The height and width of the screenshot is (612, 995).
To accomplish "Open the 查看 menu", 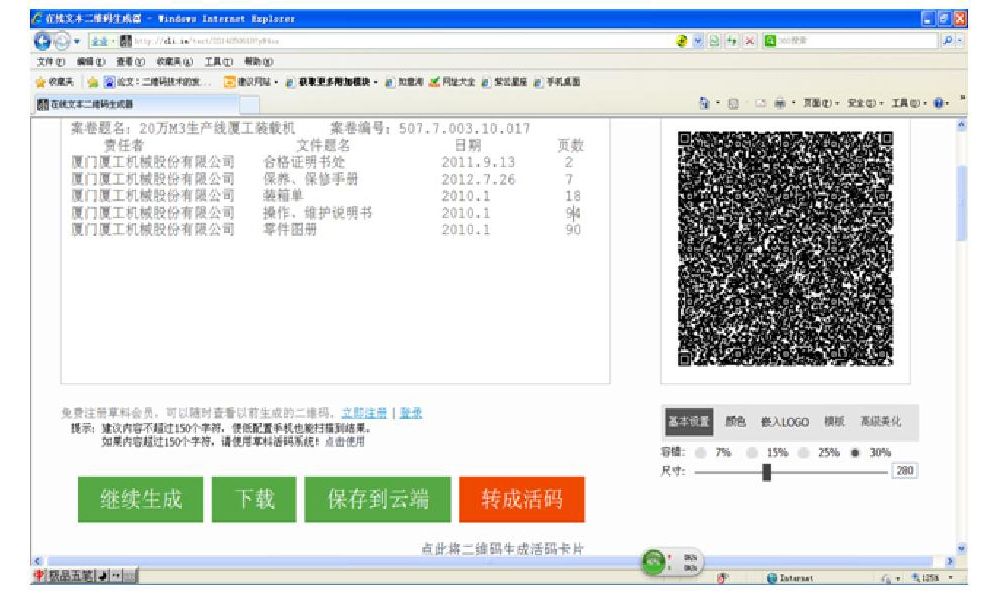I will coord(130,62).
